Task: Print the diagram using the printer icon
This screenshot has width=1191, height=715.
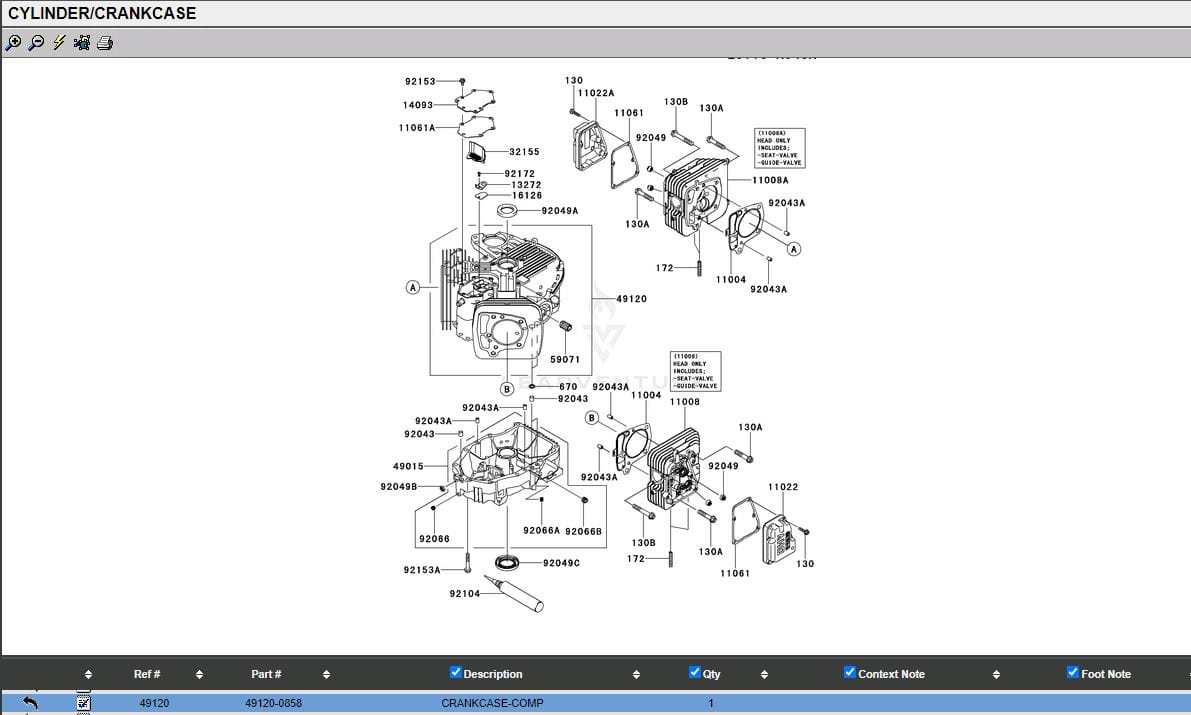Action: click(x=105, y=43)
